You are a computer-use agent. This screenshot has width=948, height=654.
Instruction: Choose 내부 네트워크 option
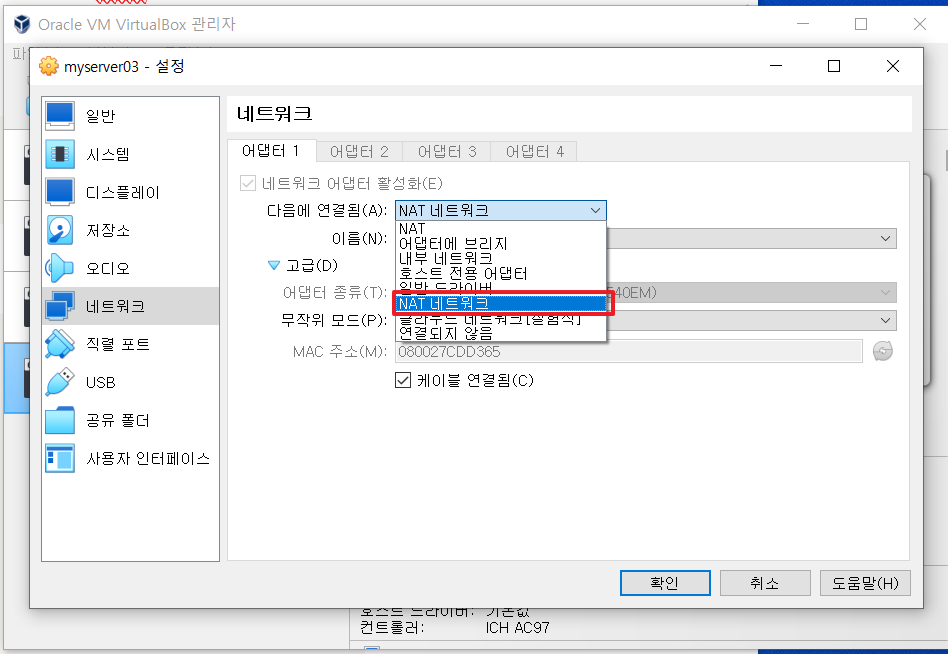[x=501, y=259]
